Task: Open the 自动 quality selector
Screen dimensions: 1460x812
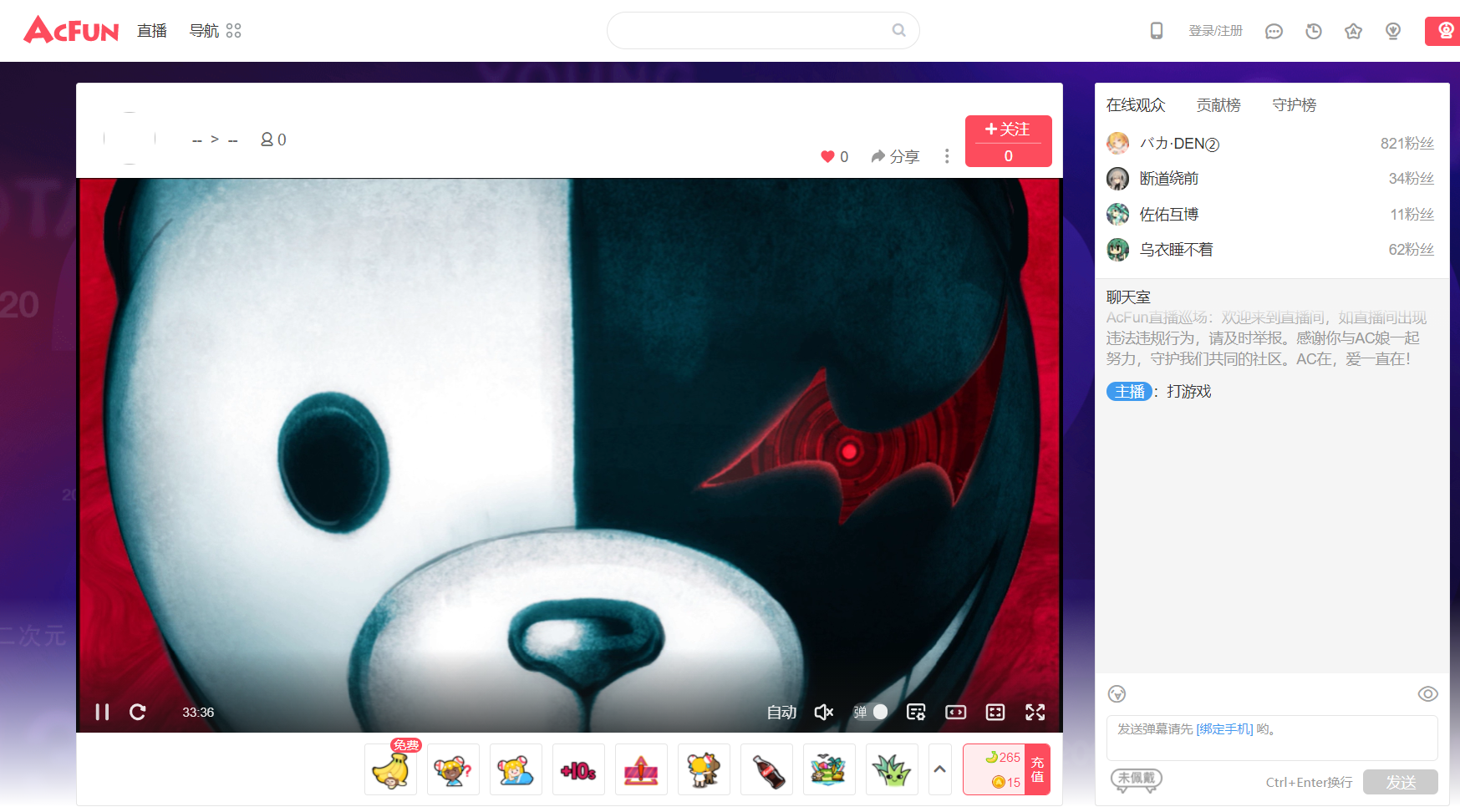Action: click(x=781, y=712)
